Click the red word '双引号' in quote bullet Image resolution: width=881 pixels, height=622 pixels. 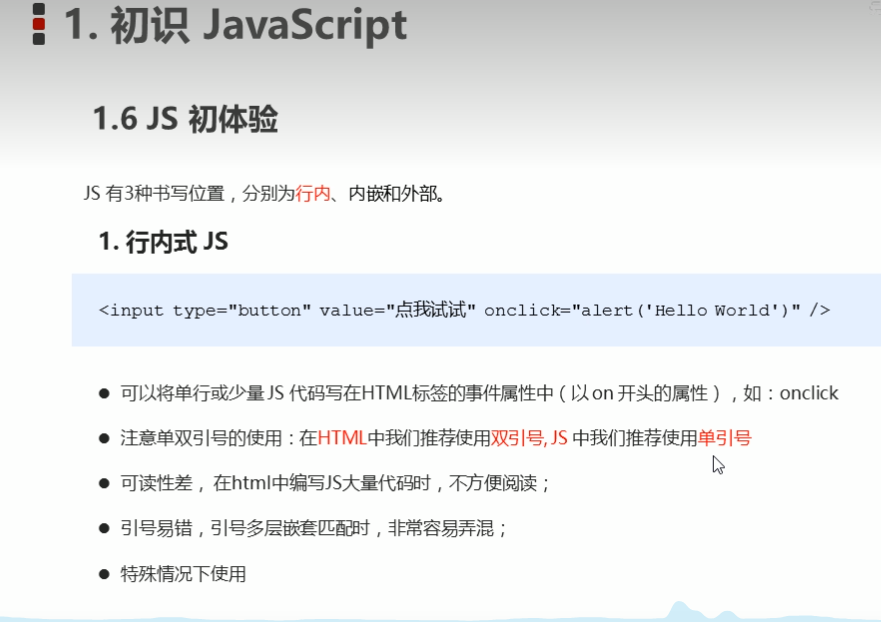[517, 438]
